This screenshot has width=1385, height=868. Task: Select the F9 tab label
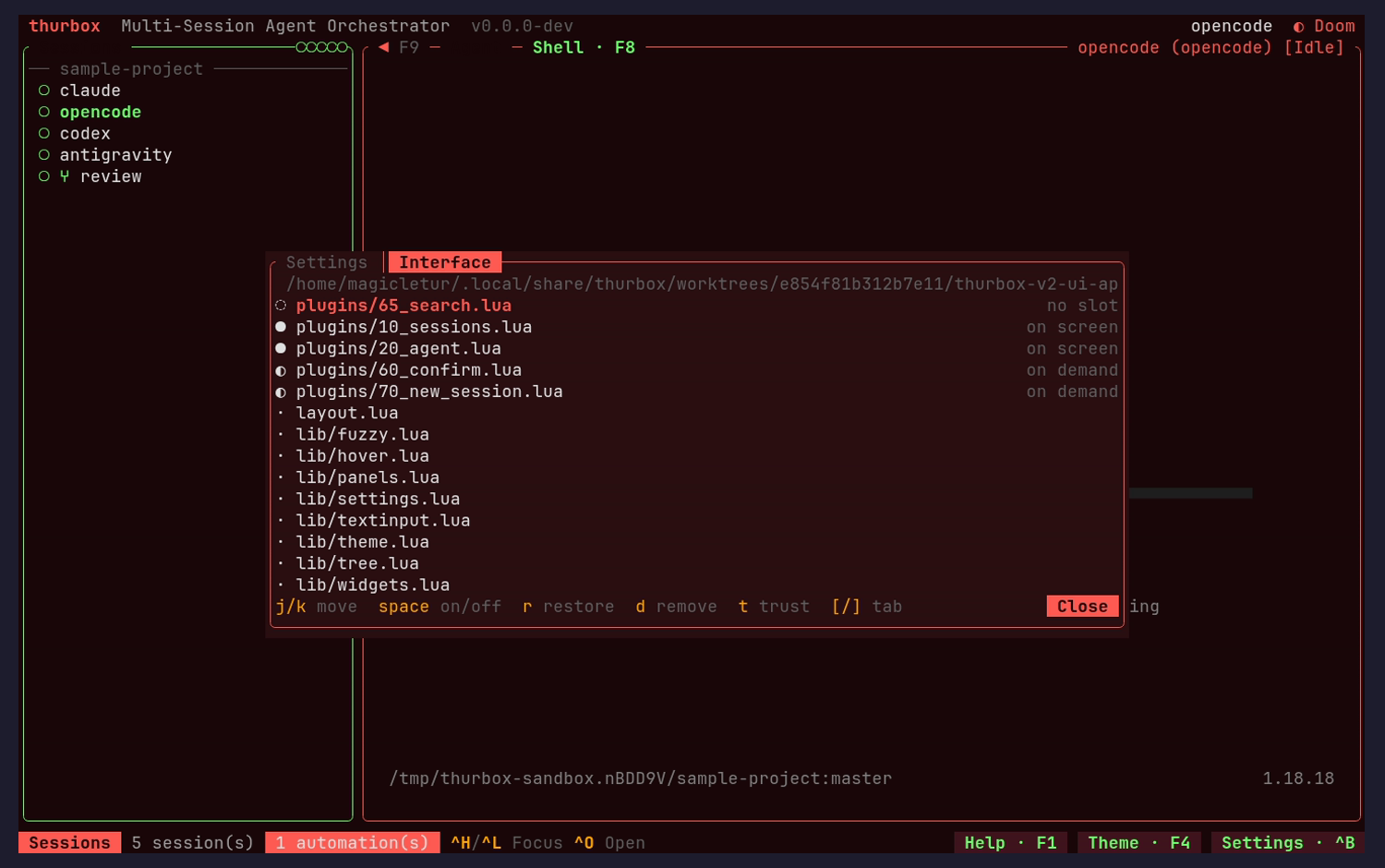click(x=409, y=47)
